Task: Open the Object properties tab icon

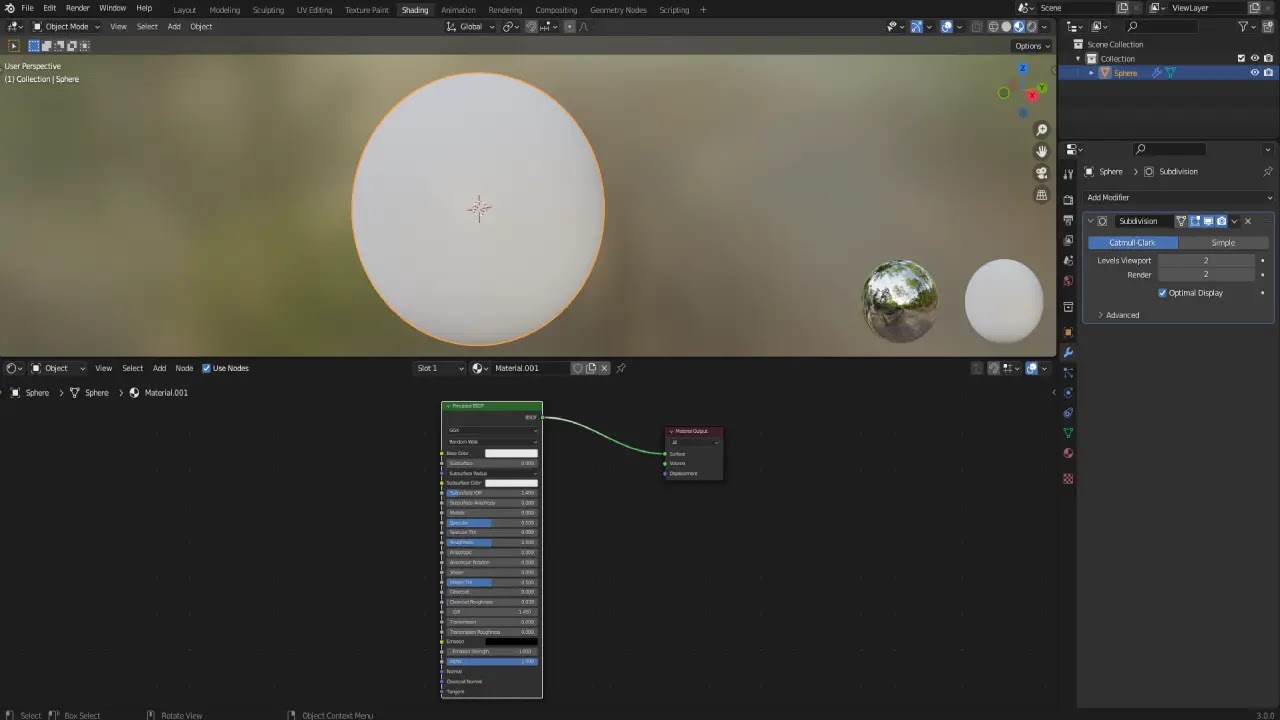Action: pyautogui.click(x=1068, y=332)
